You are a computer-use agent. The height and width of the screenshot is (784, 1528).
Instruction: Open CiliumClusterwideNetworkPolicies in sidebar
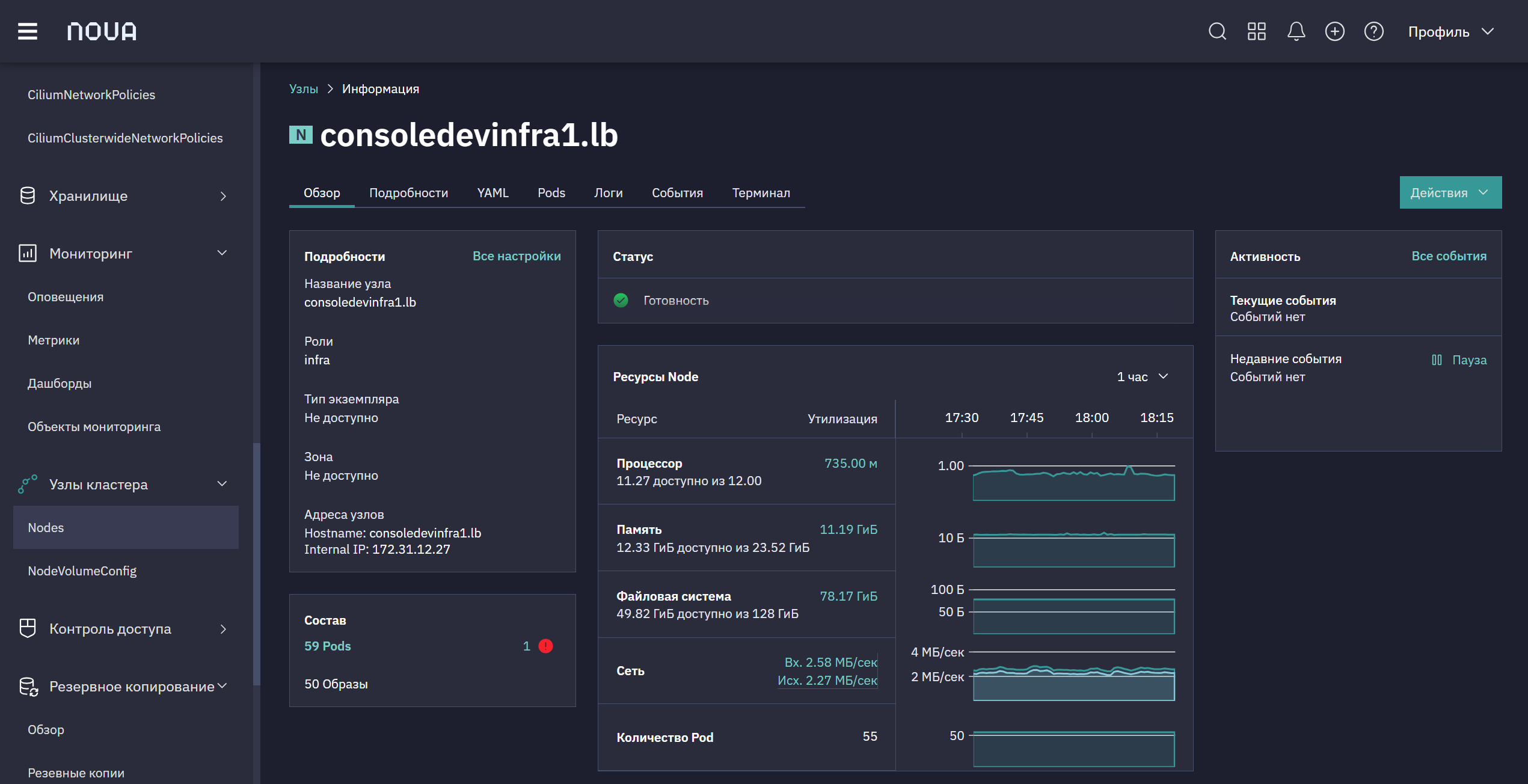(x=125, y=138)
